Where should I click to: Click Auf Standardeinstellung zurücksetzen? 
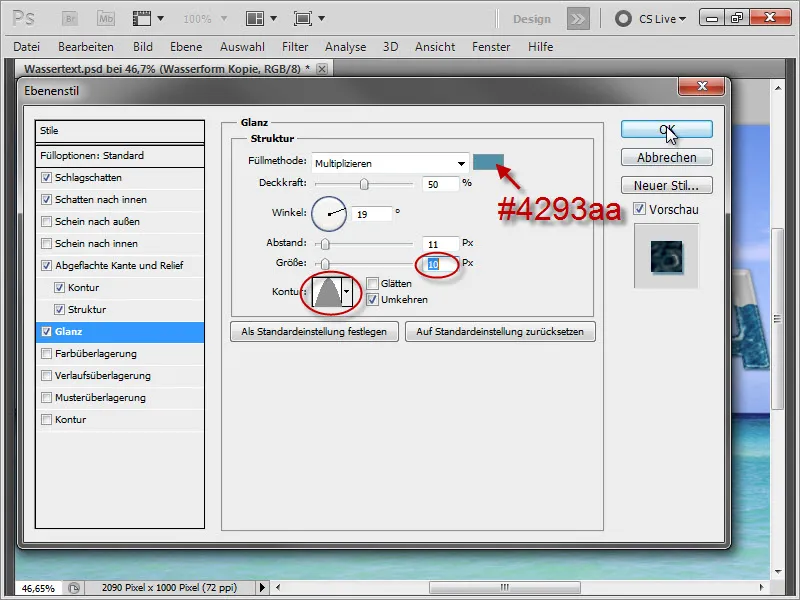coord(500,332)
